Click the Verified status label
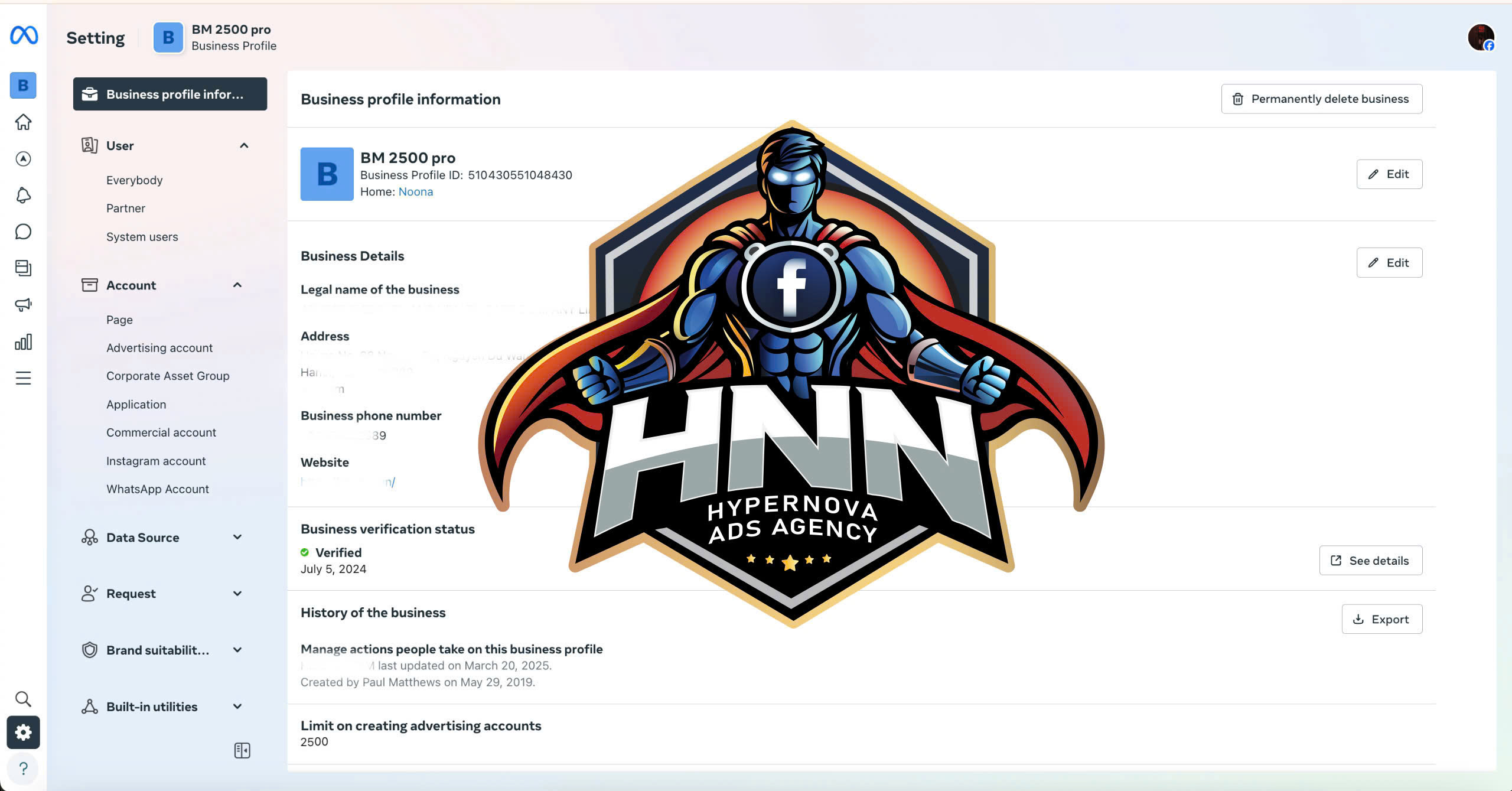The image size is (1512, 791). (x=338, y=553)
